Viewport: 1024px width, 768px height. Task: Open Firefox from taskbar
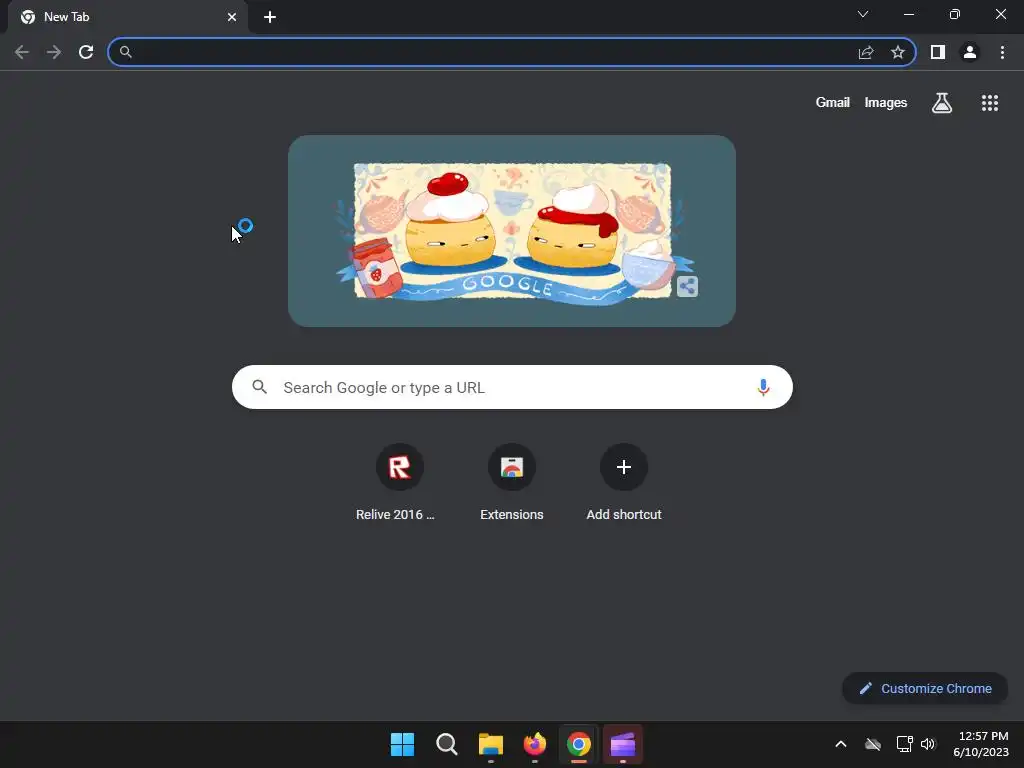coord(535,744)
